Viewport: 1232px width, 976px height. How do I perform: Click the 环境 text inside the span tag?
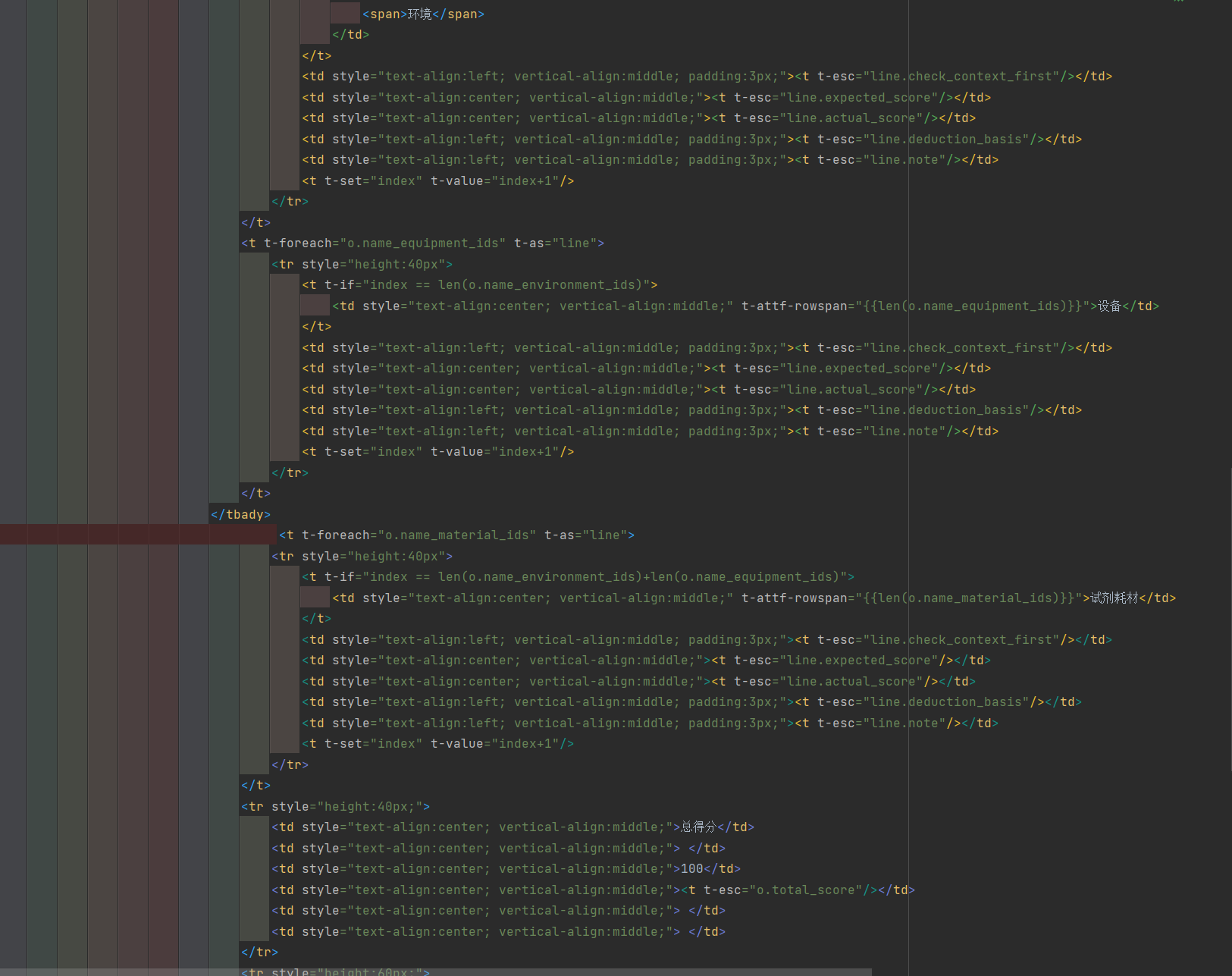(419, 14)
